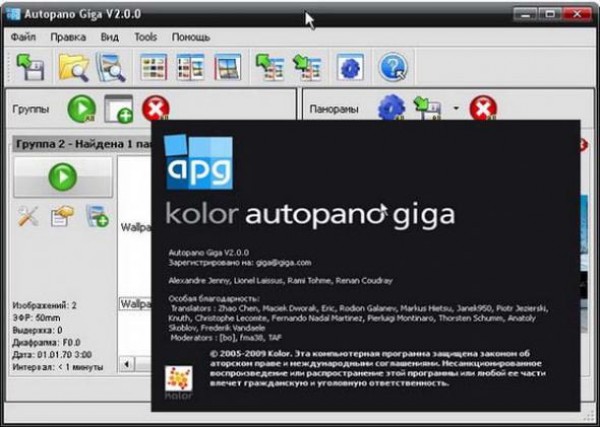Open group settings with wrench icon

pyautogui.click(x=28, y=217)
